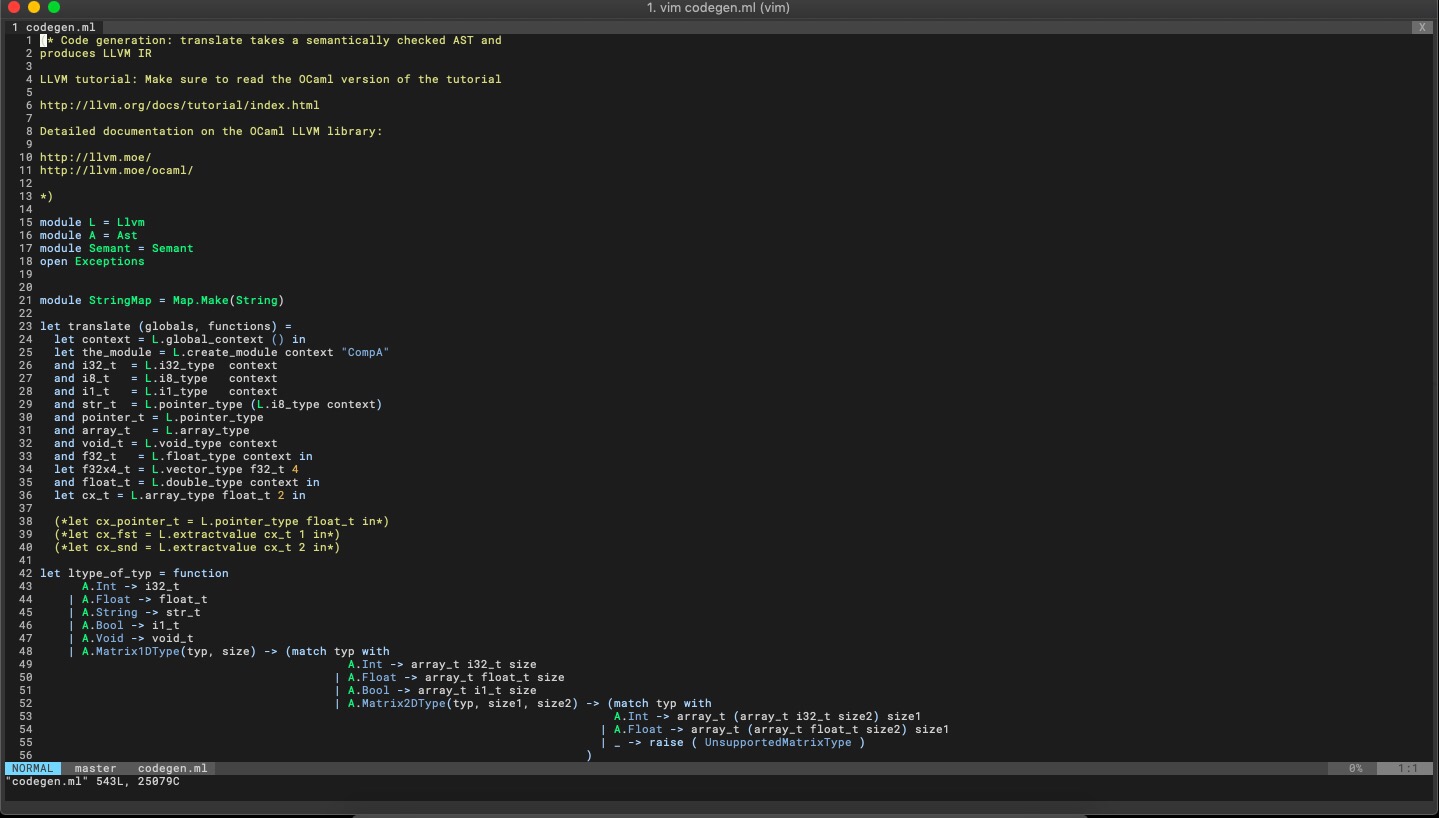
Task: Click the 0% scroll position indicator
Action: pos(1355,769)
